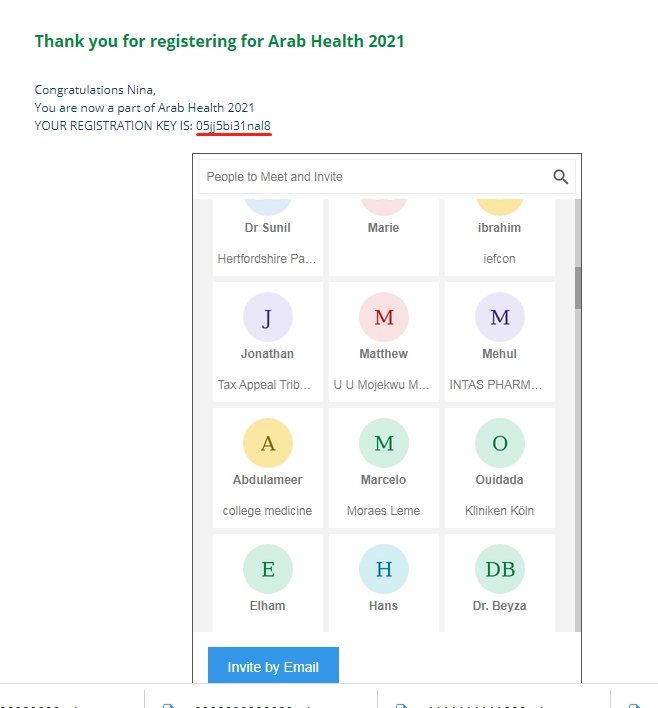Select Jonathan's J avatar
The width and height of the screenshot is (658, 708).
(x=267, y=318)
